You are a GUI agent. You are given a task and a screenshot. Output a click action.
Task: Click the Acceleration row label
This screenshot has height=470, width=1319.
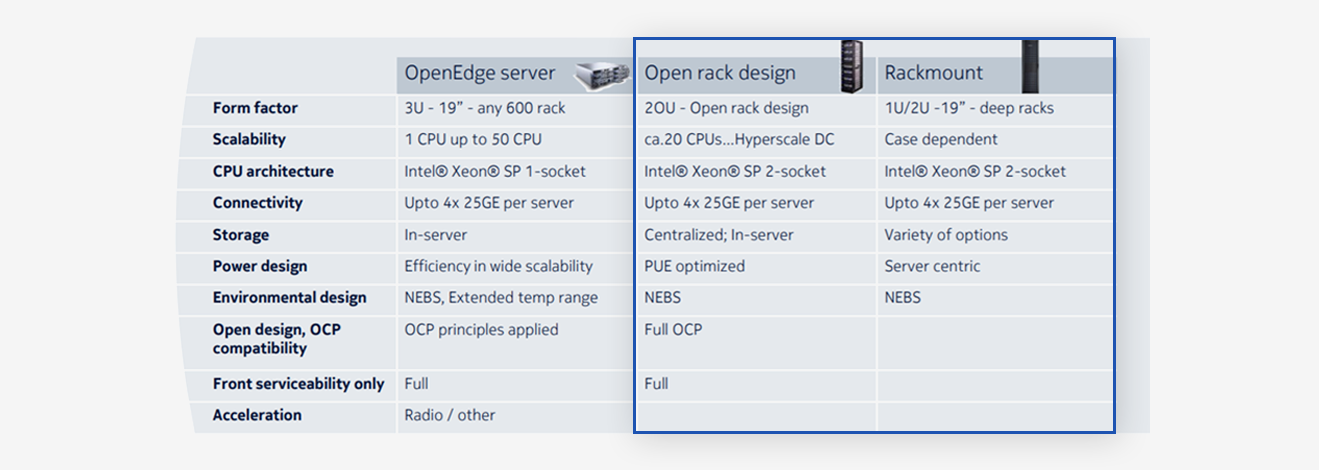coord(257,415)
